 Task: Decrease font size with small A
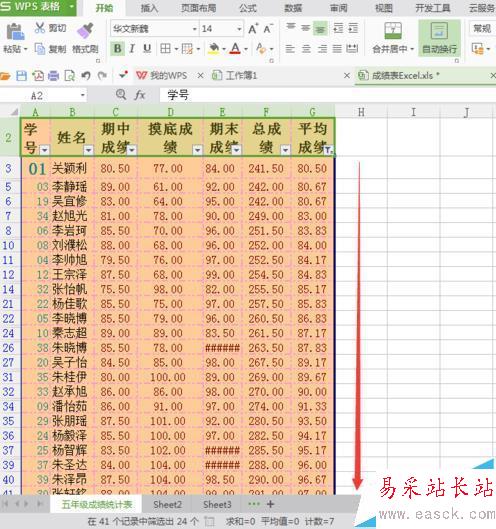(x=268, y=29)
